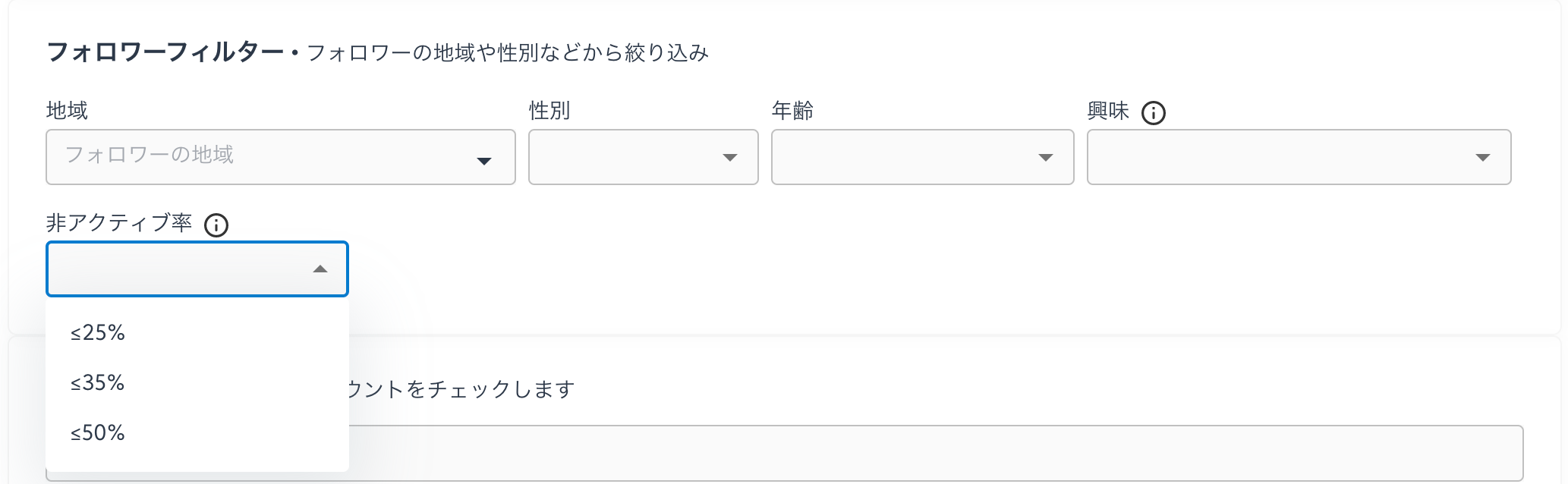1568x484 pixels.
Task: Click the info icon next to 興味
Action: tap(1153, 113)
